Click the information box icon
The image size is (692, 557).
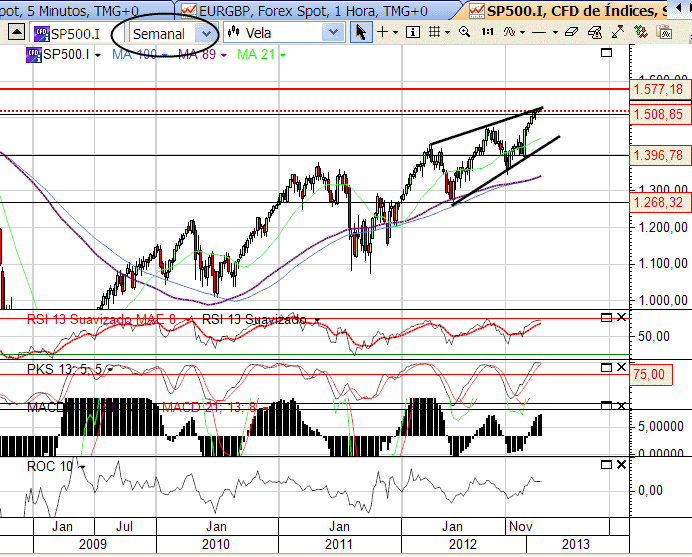coord(413,32)
